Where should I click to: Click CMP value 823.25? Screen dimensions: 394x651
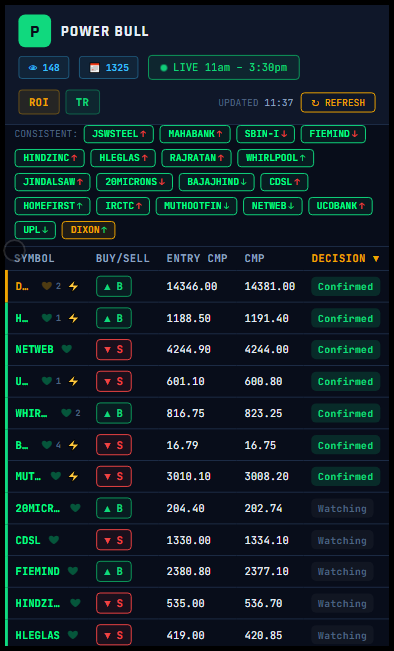[x=263, y=413]
